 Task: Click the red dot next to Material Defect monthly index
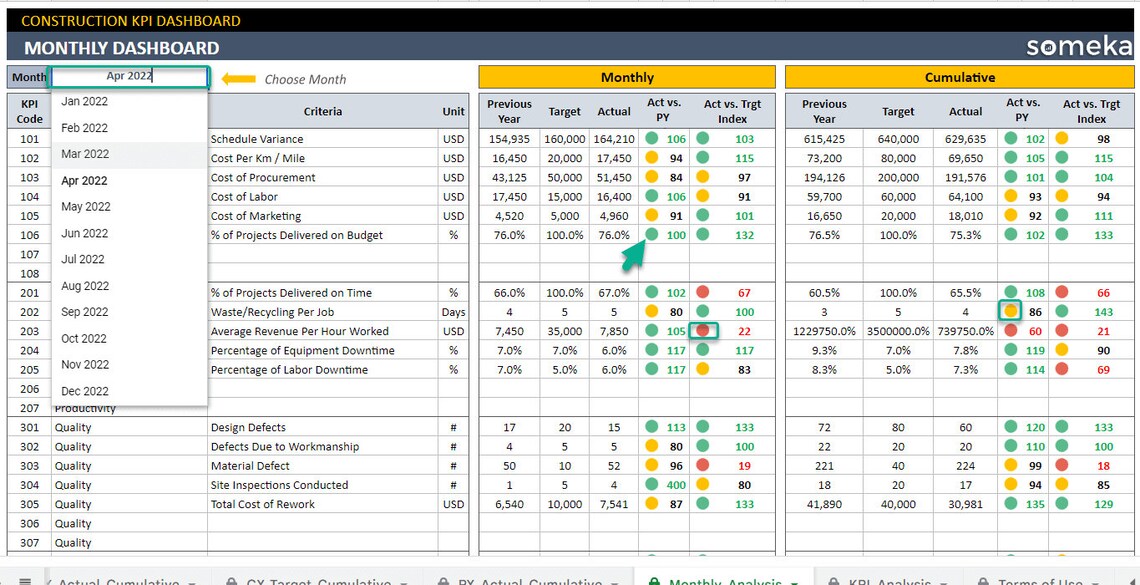point(703,465)
